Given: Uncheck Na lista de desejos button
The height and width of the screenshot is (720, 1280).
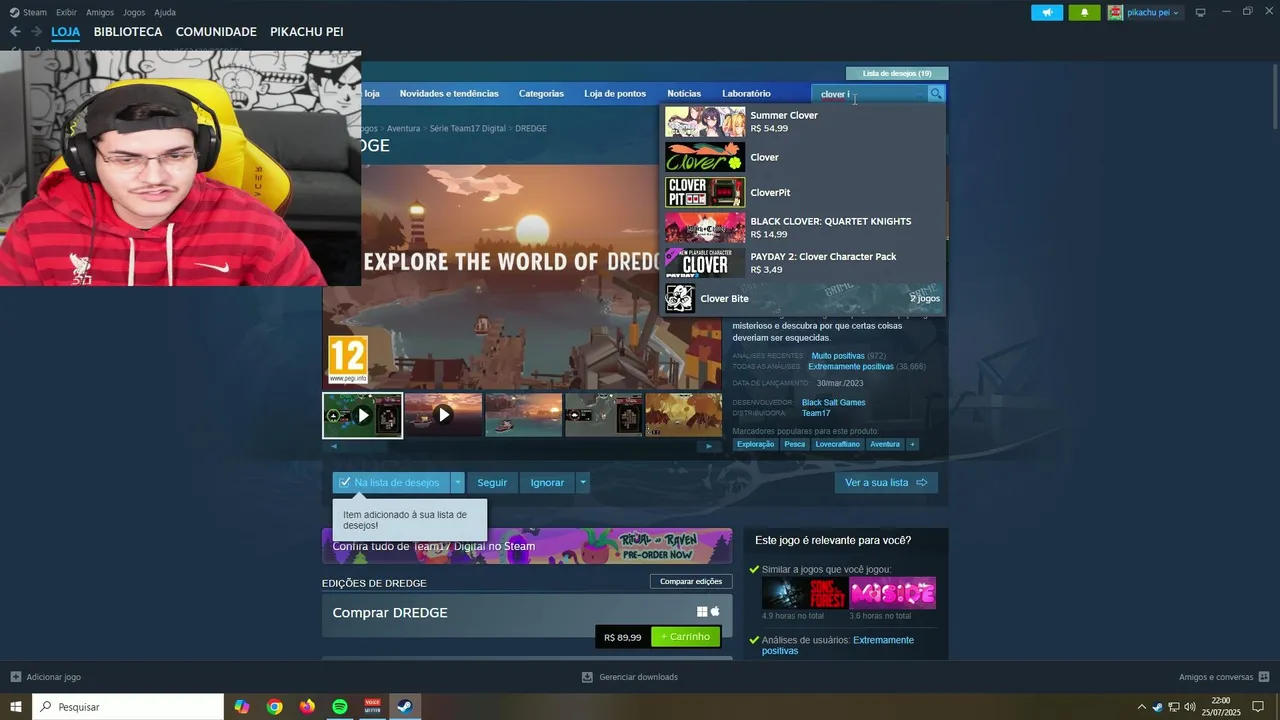Looking at the screenshot, I should click(391, 482).
